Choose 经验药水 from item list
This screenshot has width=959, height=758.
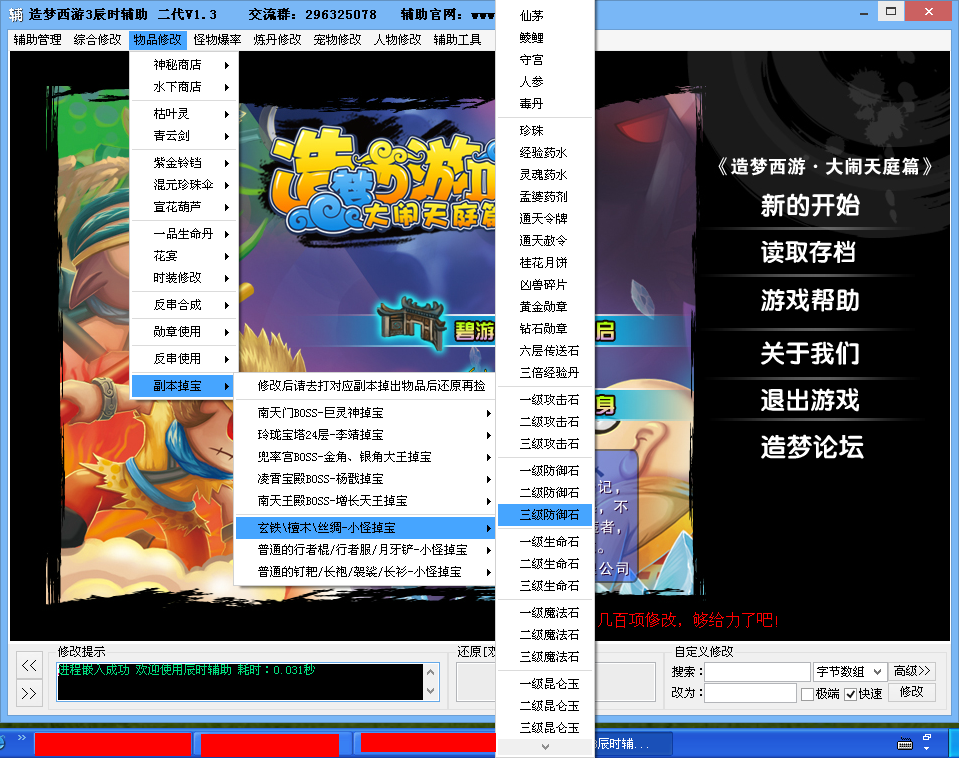545,153
